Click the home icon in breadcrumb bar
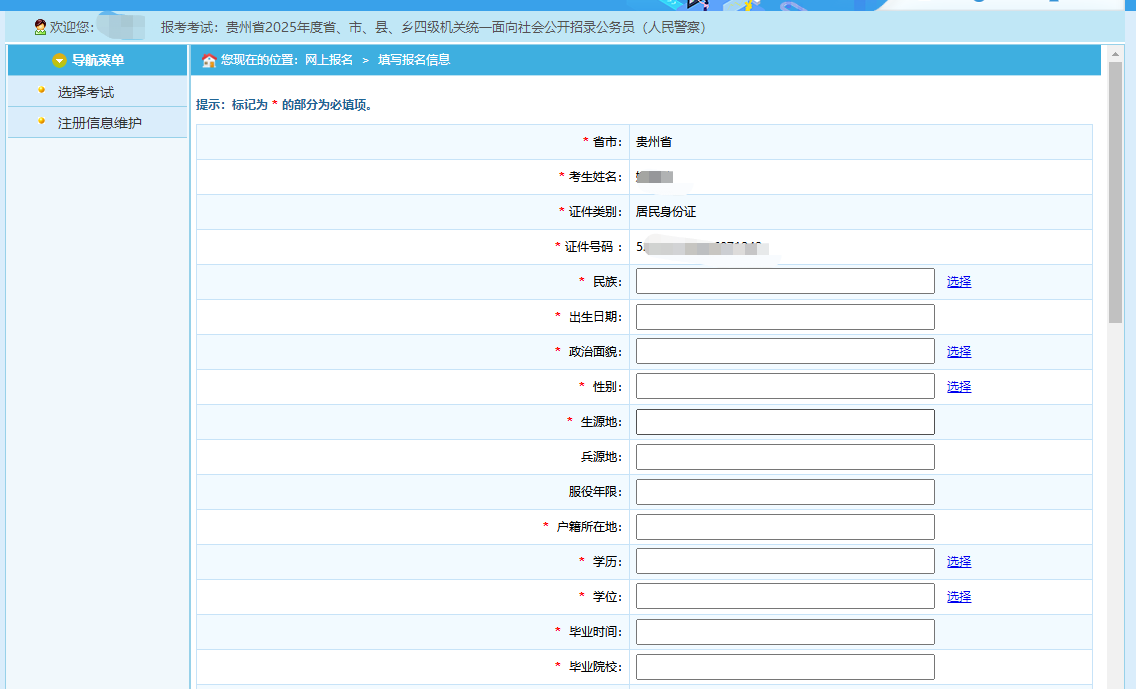The image size is (1136, 689). pos(209,60)
